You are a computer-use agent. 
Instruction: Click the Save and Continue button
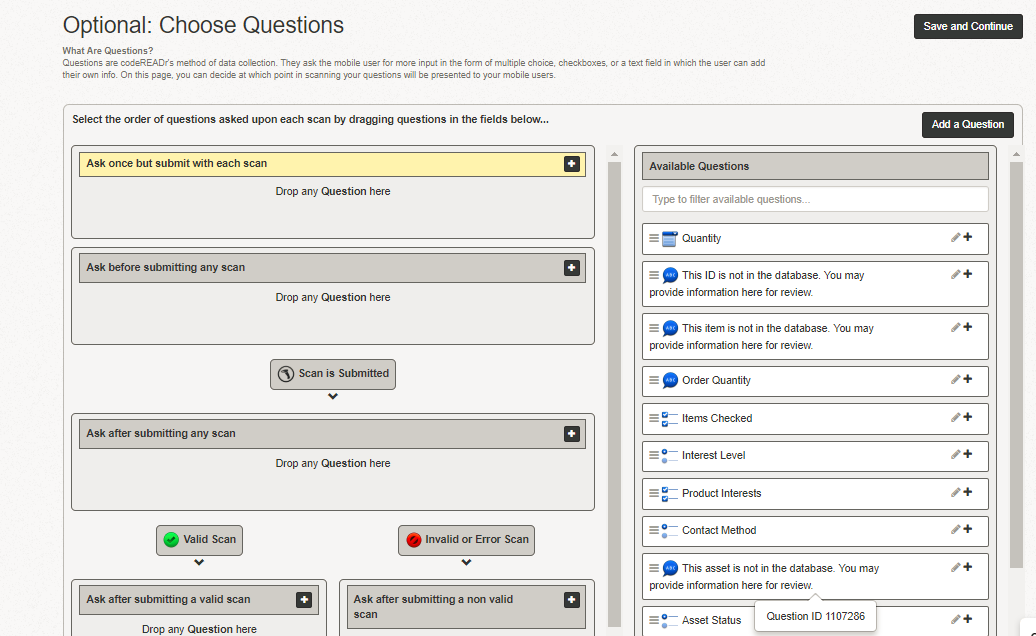pos(968,26)
